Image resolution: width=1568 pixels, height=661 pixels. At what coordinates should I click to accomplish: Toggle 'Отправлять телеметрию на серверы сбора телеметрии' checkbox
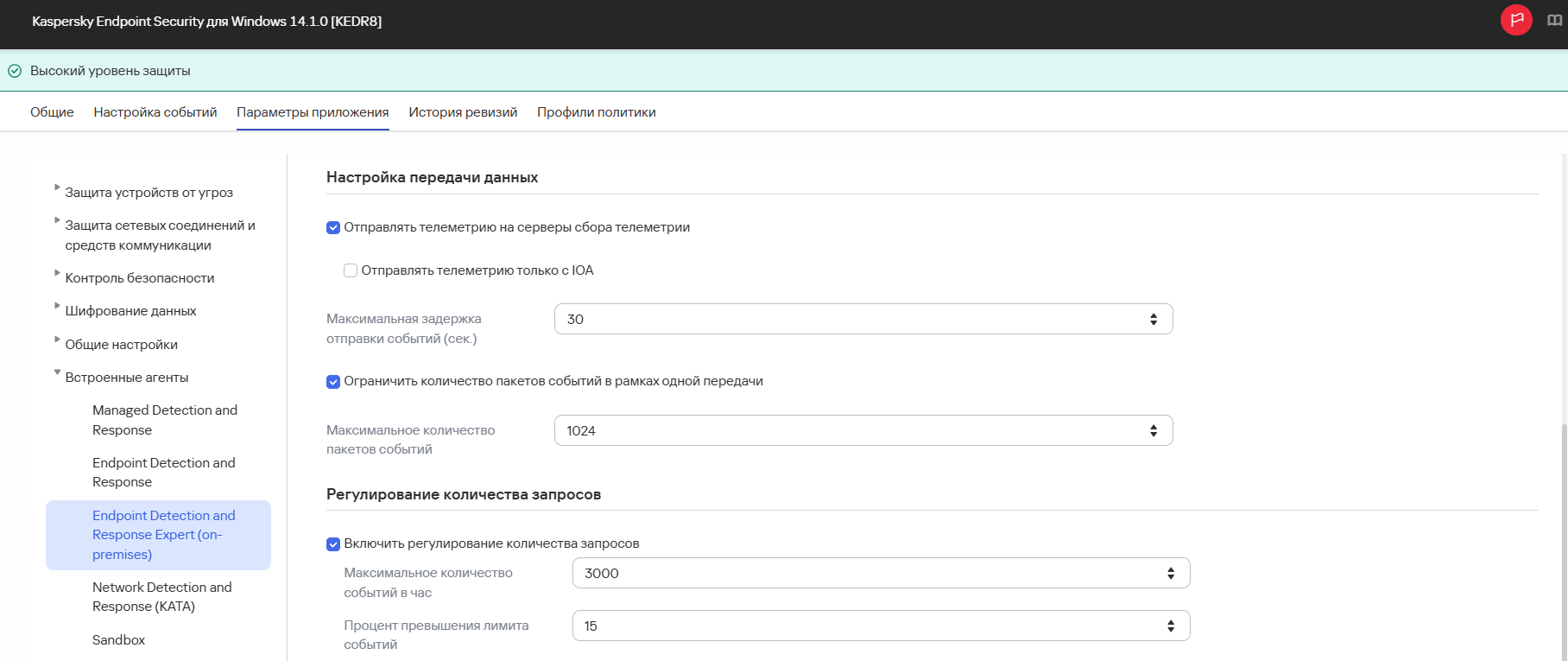pyautogui.click(x=333, y=228)
